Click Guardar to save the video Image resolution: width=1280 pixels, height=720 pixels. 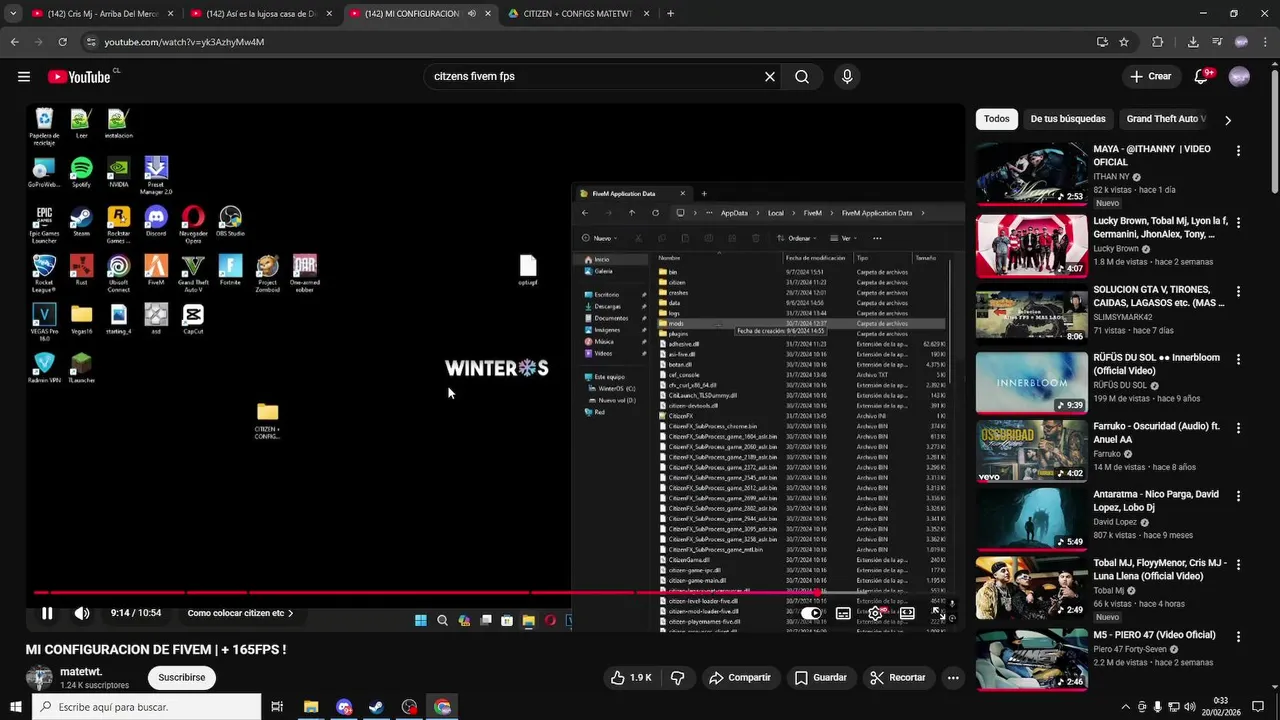point(820,677)
